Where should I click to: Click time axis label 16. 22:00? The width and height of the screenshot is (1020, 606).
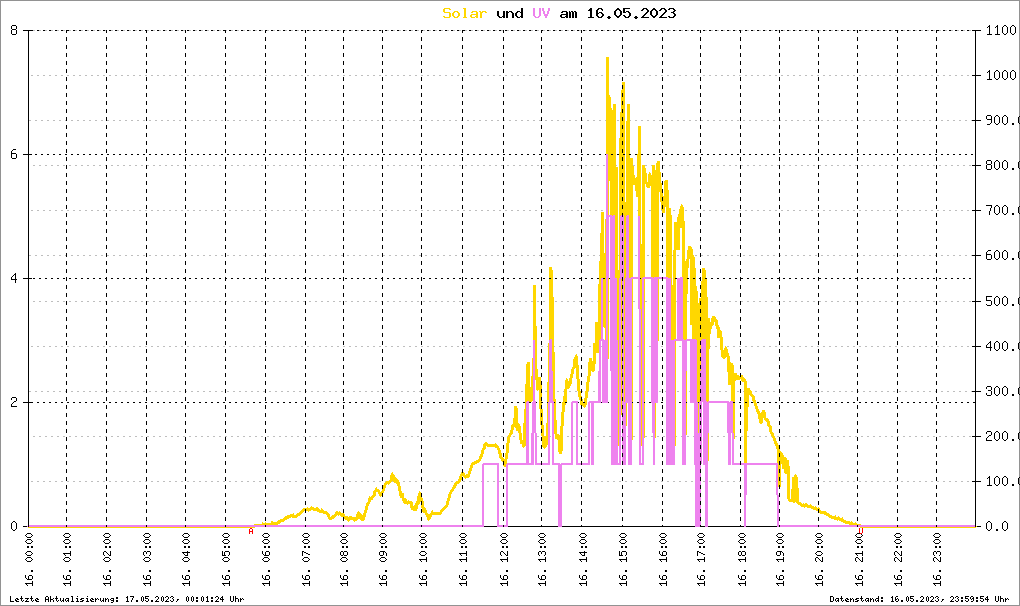pos(898,559)
